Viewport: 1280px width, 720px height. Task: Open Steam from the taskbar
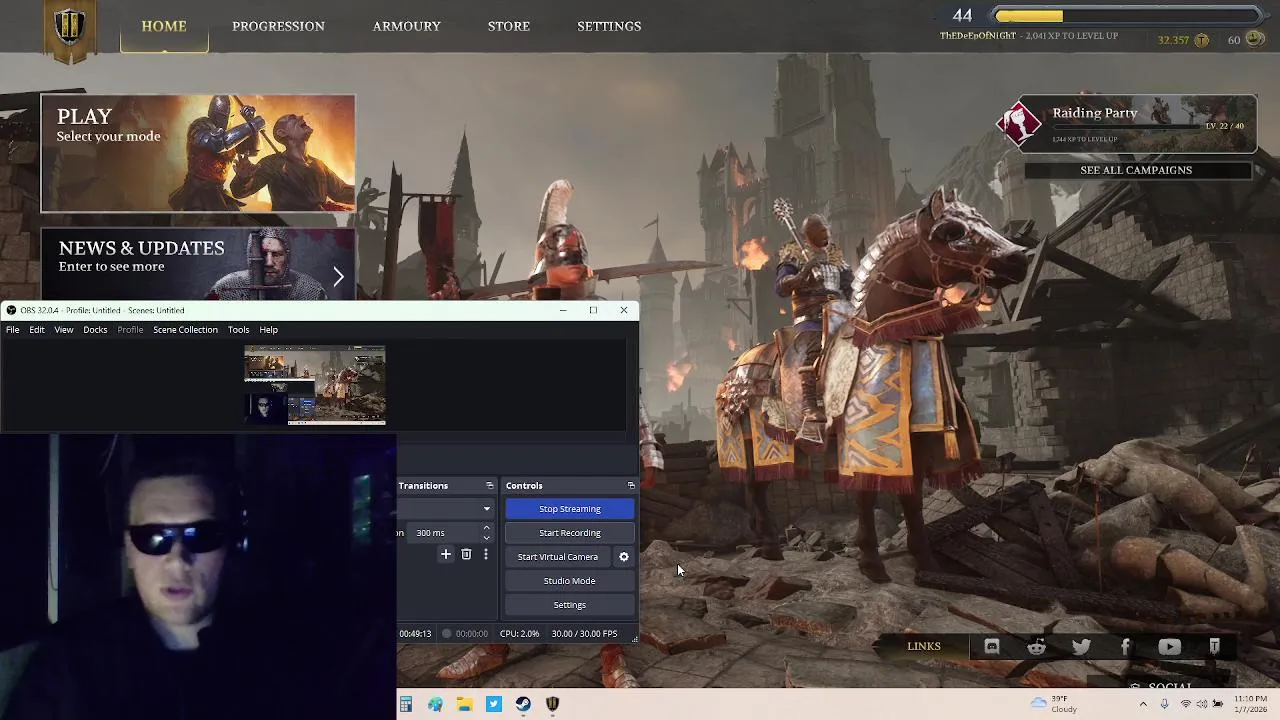pyautogui.click(x=523, y=704)
